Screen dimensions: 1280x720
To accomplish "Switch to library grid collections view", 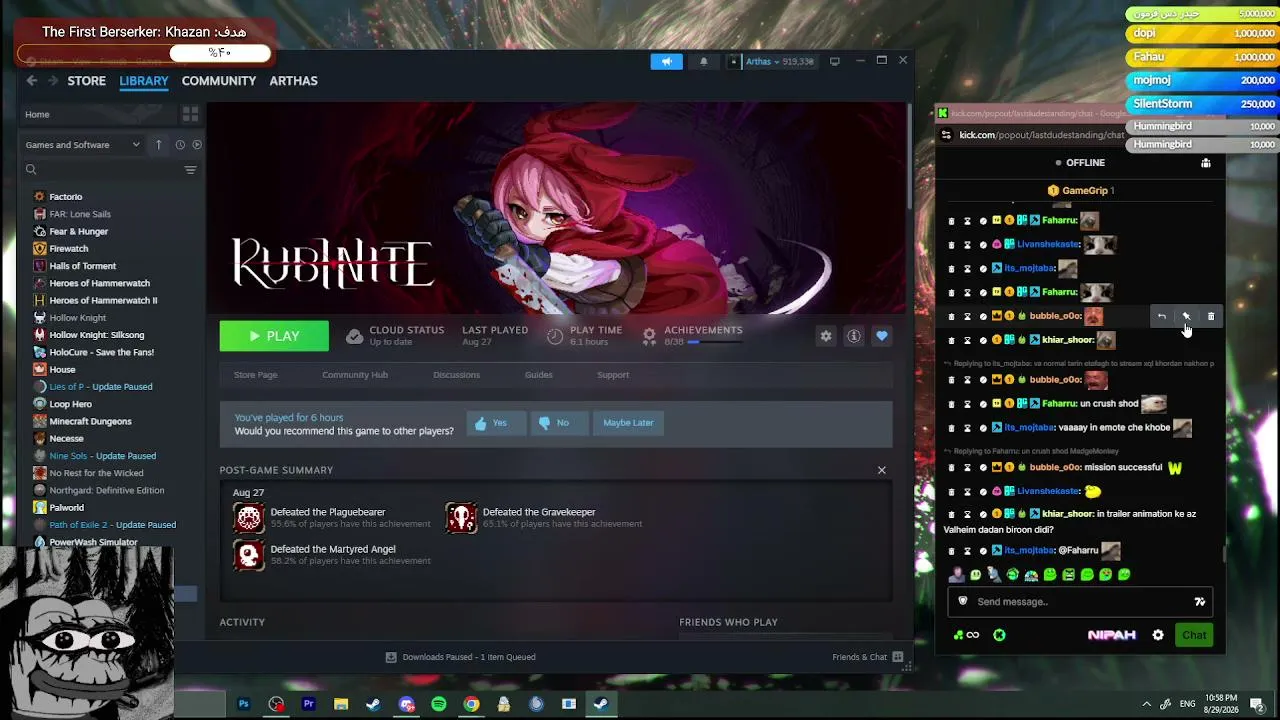I will [x=190, y=114].
